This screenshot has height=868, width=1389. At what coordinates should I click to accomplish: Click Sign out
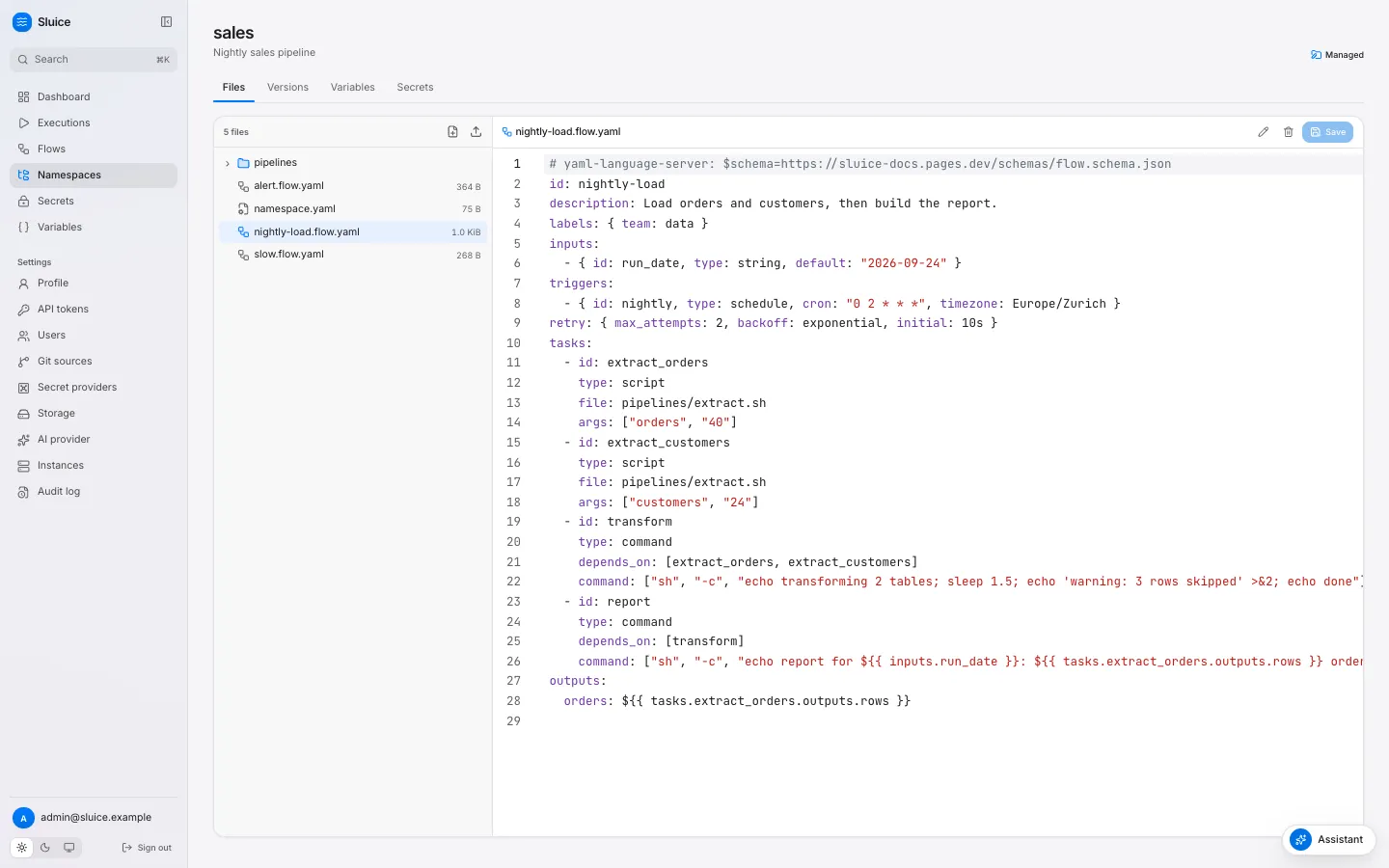pyautogui.click(x=147, y=848)
